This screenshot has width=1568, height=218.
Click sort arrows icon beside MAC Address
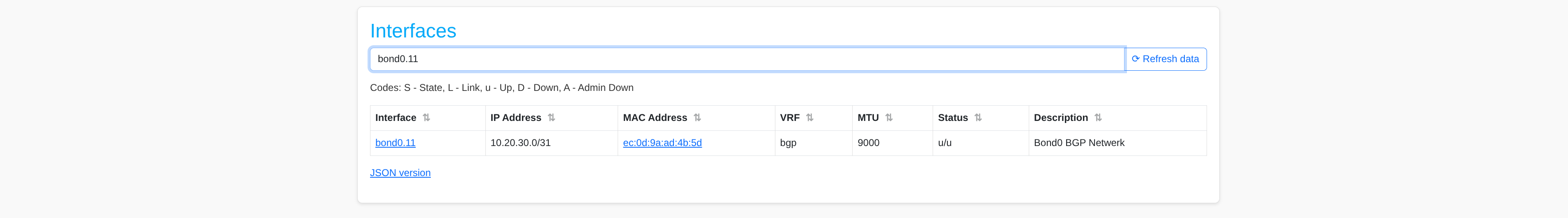click(697, 118)
